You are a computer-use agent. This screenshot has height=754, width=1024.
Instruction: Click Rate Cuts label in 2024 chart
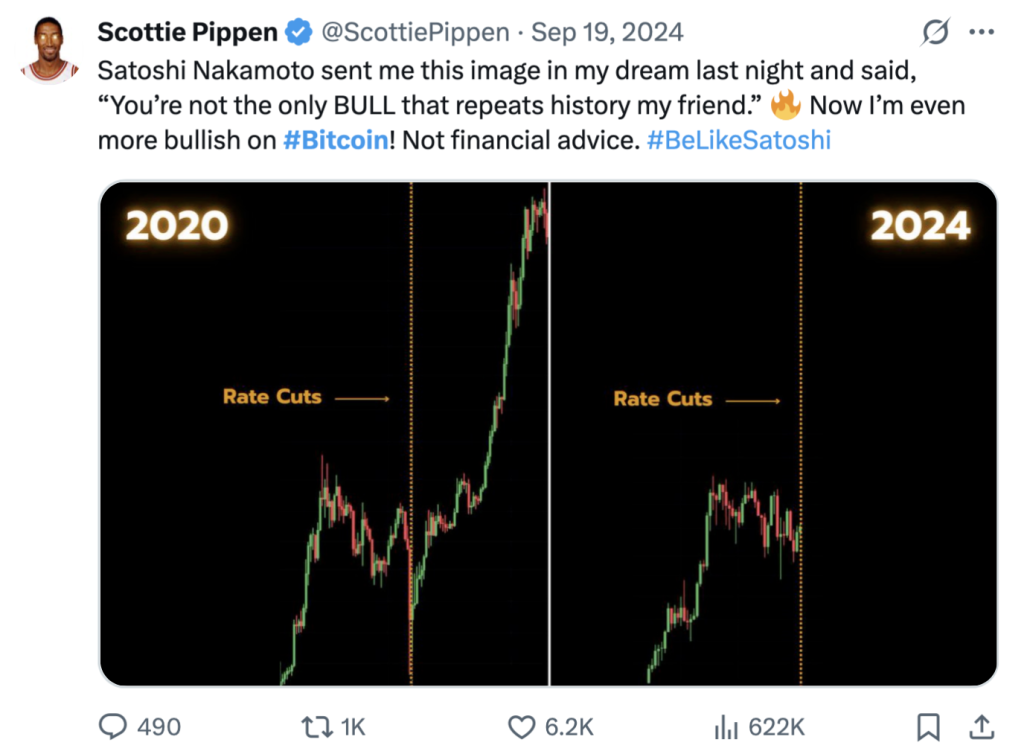pyautogui.click(x=663, y=398)
